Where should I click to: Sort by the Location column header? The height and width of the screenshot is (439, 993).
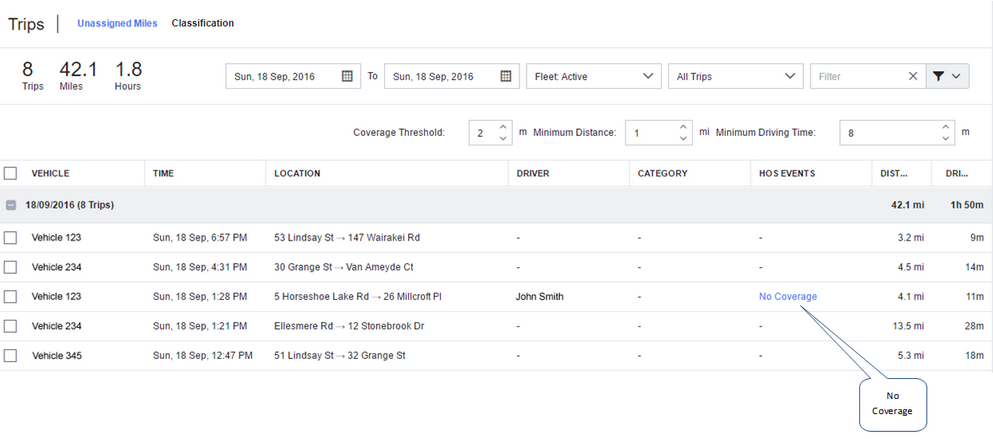pyautogui.click(x=297, y=173)
